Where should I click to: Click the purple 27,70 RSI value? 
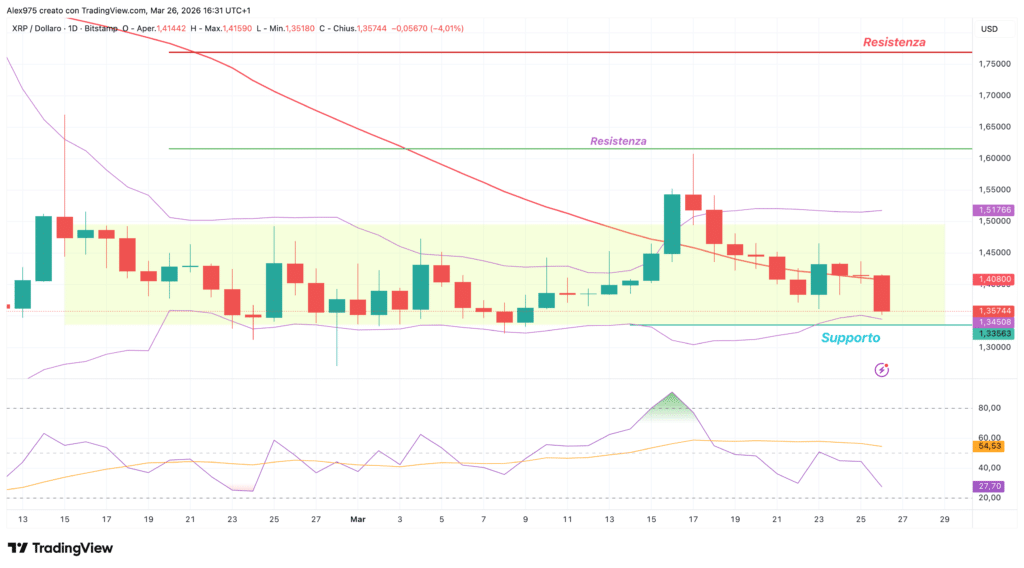[x=989, y=486]
